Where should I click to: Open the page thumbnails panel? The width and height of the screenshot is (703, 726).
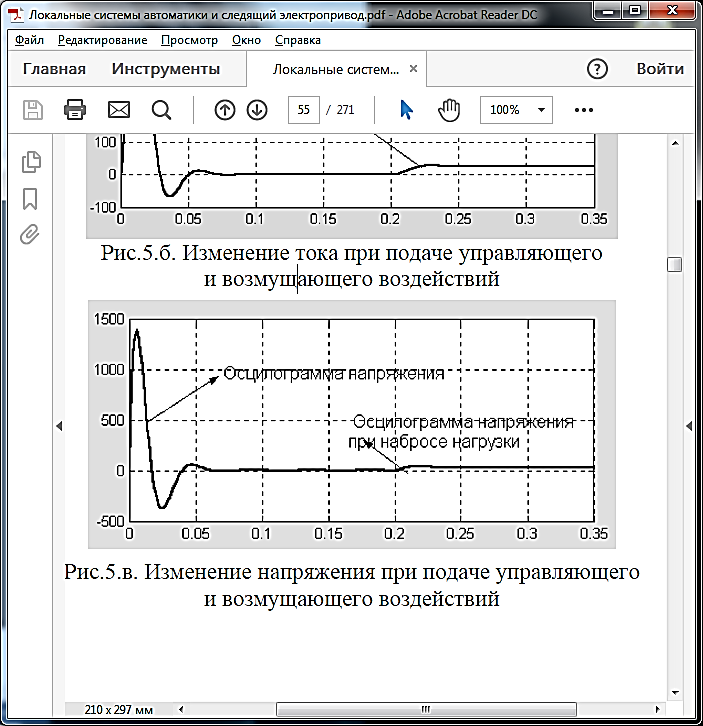(31, 161)
